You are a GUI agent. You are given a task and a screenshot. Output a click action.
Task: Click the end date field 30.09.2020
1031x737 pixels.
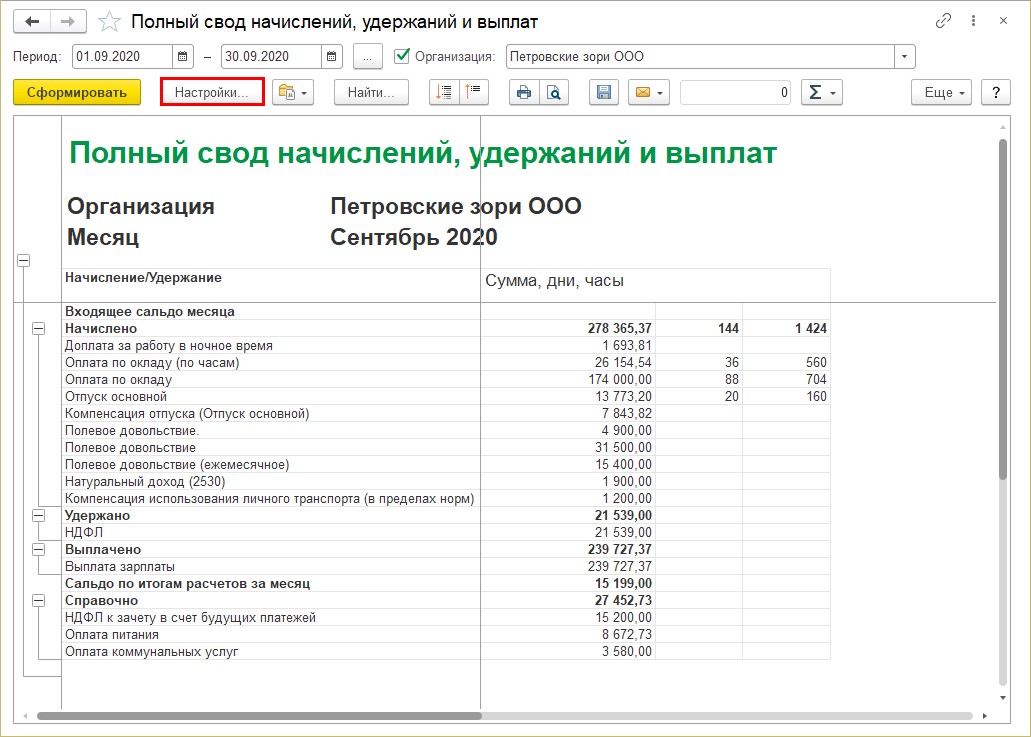click(x=271, y=57)
